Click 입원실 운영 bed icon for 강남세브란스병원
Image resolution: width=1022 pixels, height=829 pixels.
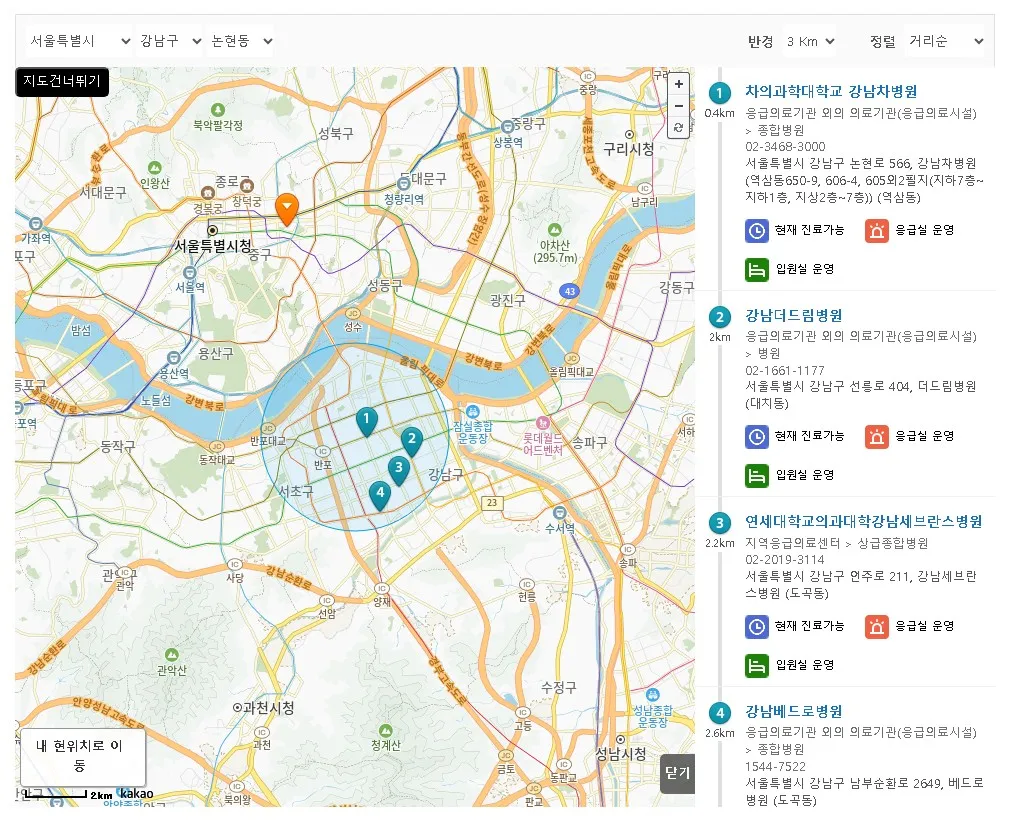point(757,665)
